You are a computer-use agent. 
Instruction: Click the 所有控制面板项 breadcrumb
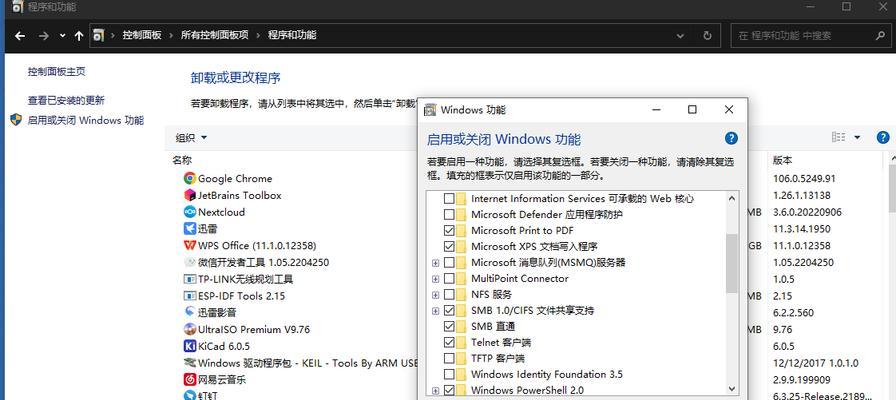pyautogui.click(x=215, y=35)
